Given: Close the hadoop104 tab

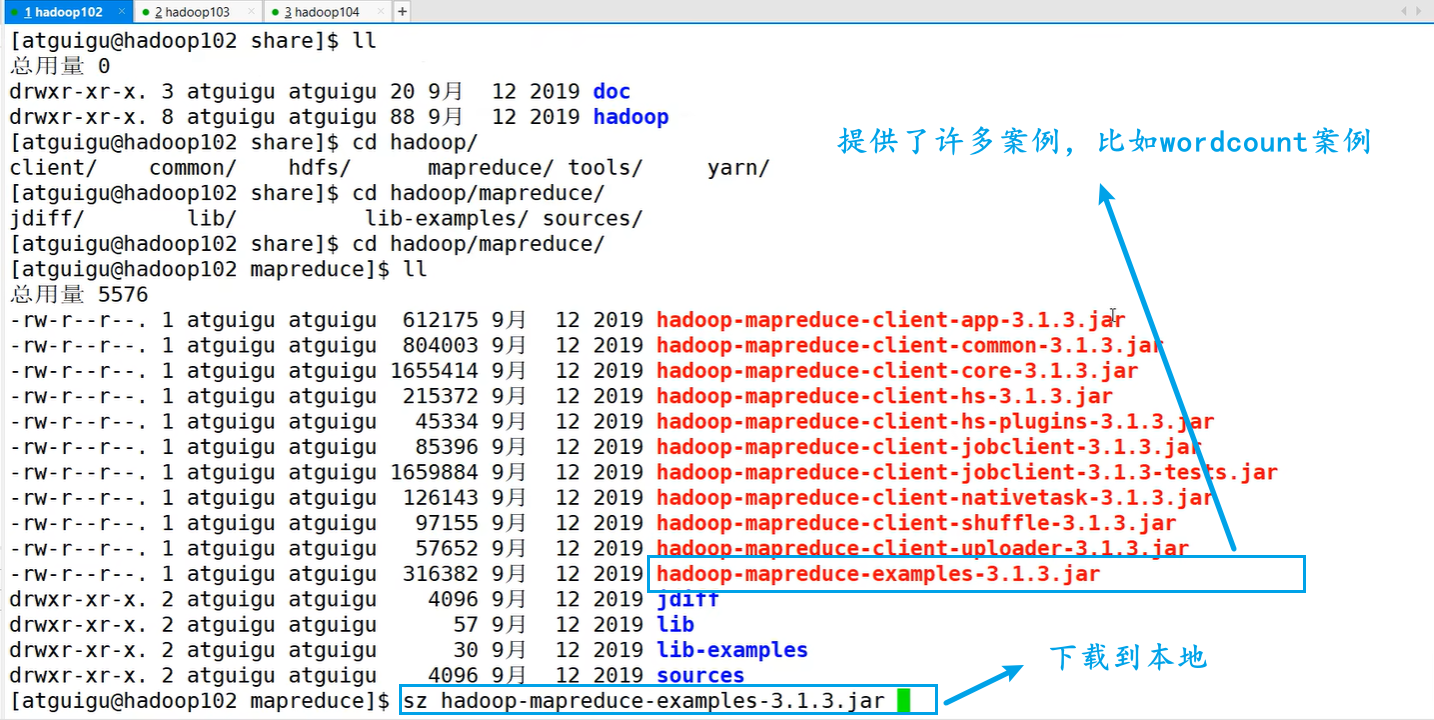Looking at the screenshot, I should click(x=380, y=12).
